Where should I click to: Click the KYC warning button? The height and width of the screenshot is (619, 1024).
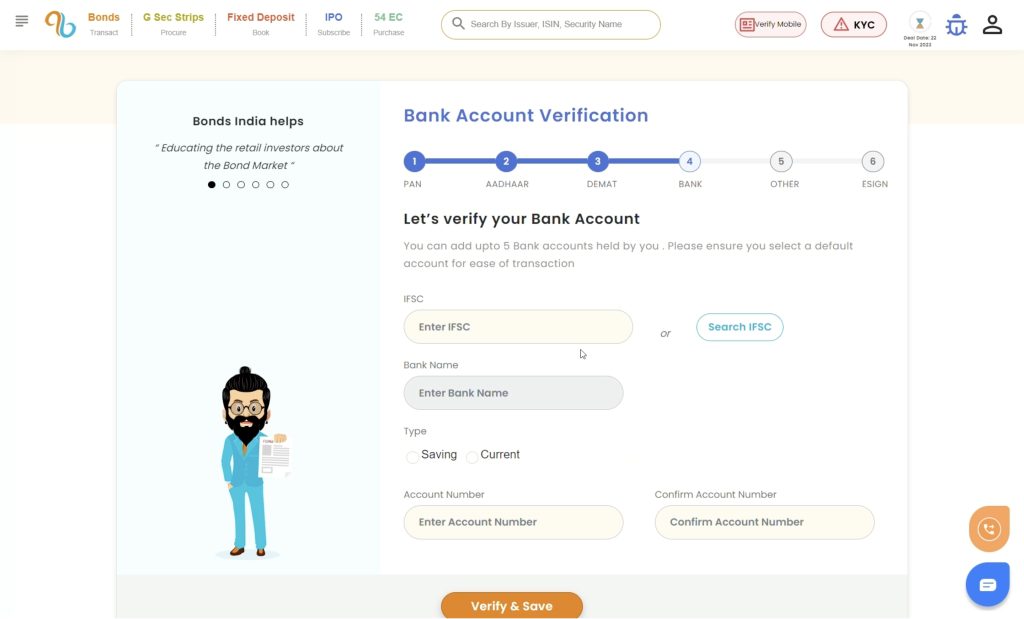click(x=853, y=25)
